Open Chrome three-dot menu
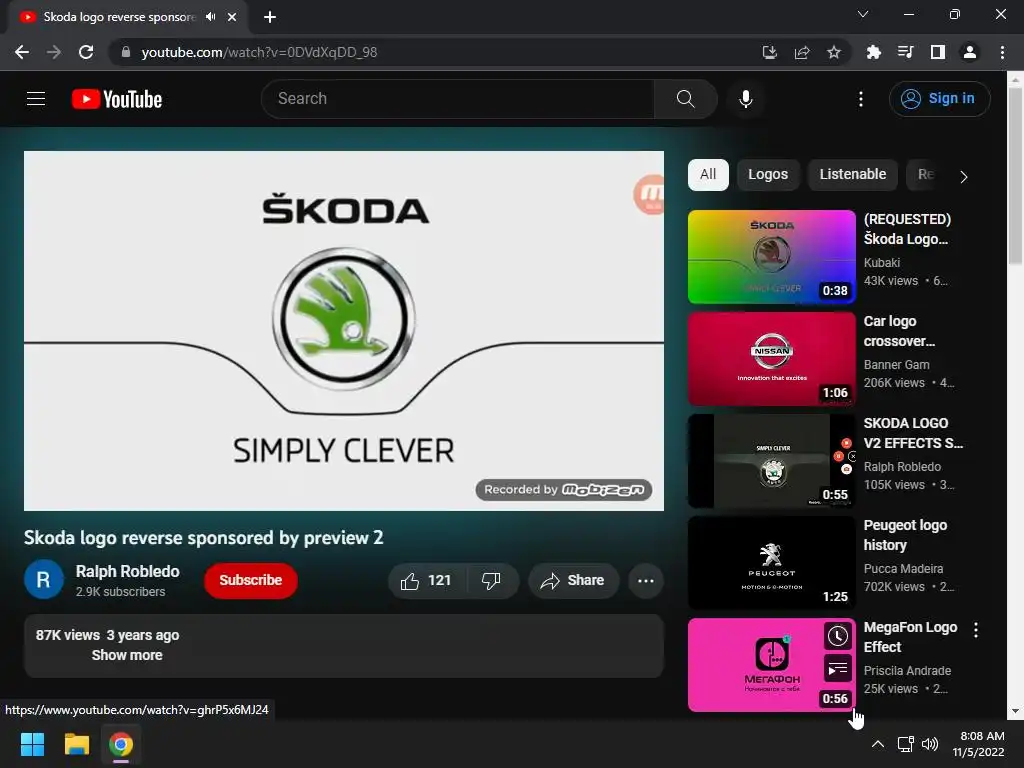1024x768 pixels. point(1002,52)
